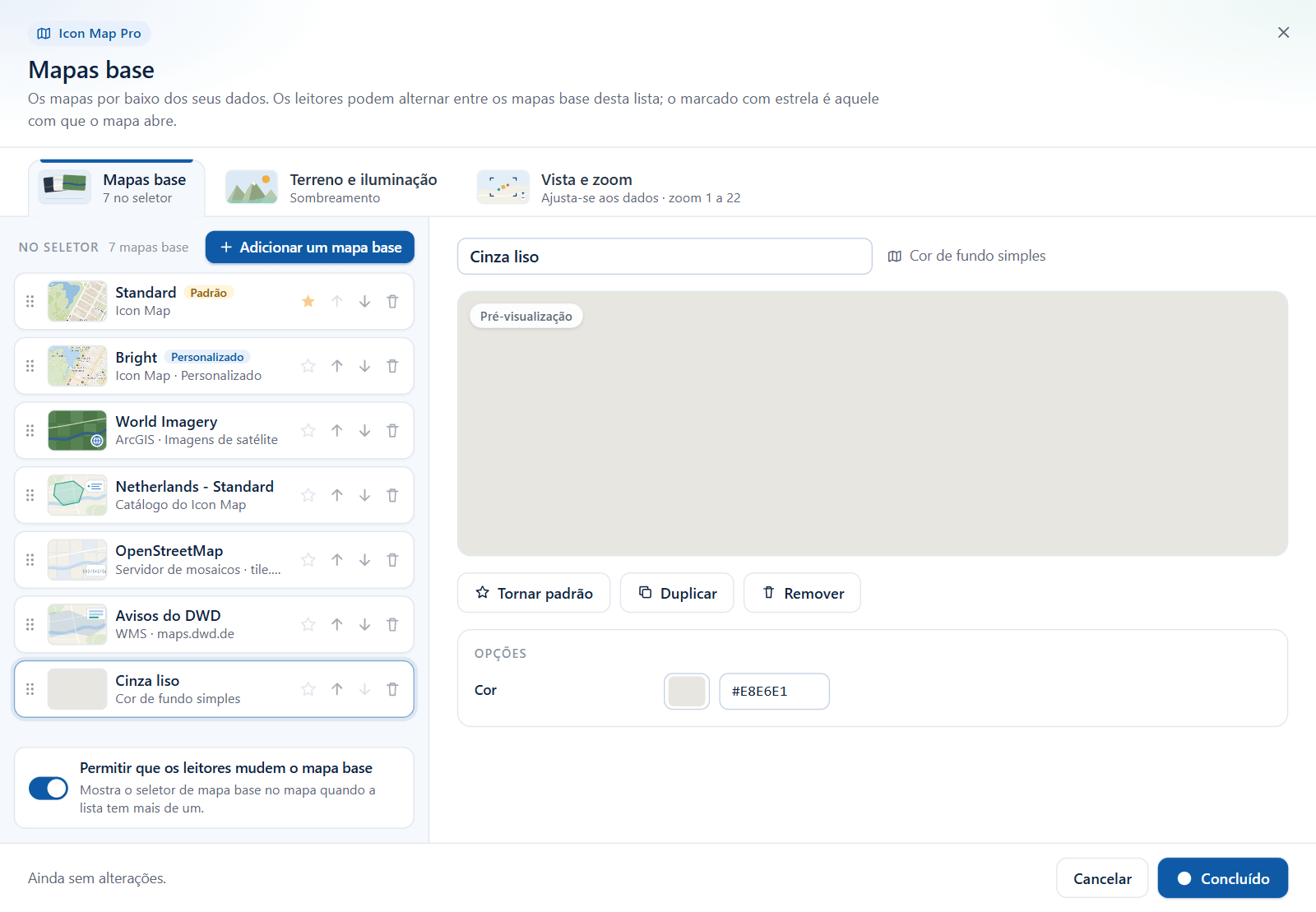Image resolution: width=1316 pixels, height=912 pixels.
Task: Confirm with Concluído button
Action: (1223, 878)
